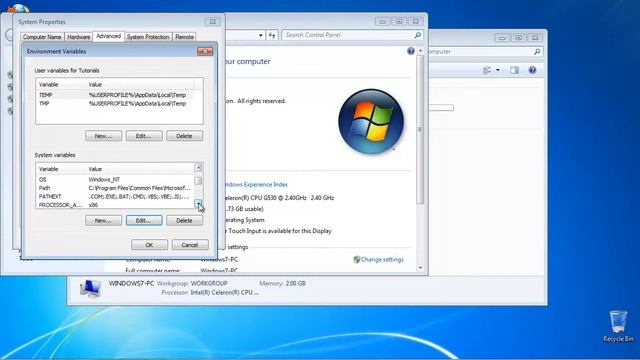Minimize the Control Panel window
The height and width of the screenshot is (360, 640).
tap(382, 22)
